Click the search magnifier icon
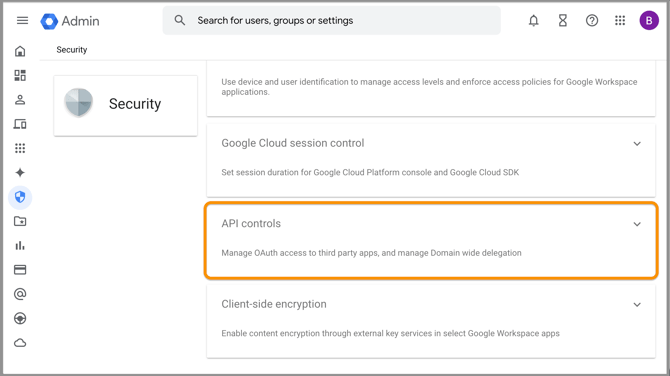This screenshot has width=670, height=376. (180, 20)
